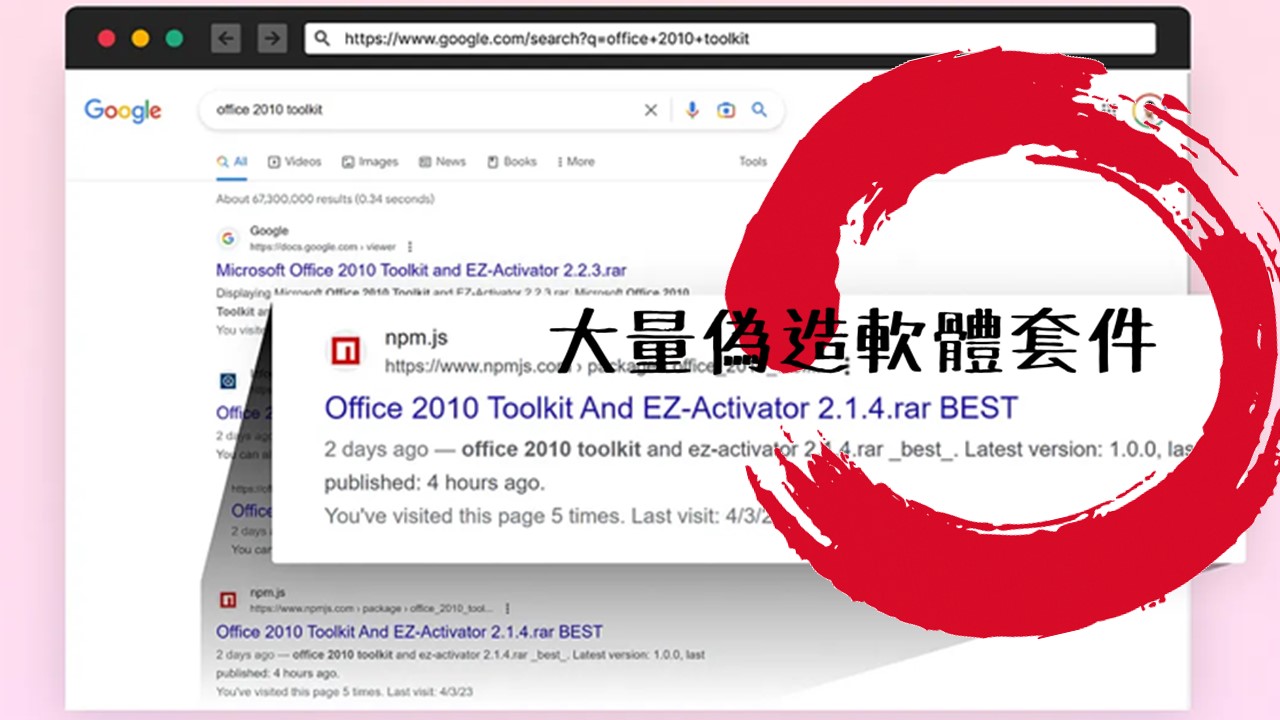Image resolution: width=1280 pixels, height=720 pixels.
Task: Click the docs.google.com viewer breadcrumb
Action: [322, 246]
